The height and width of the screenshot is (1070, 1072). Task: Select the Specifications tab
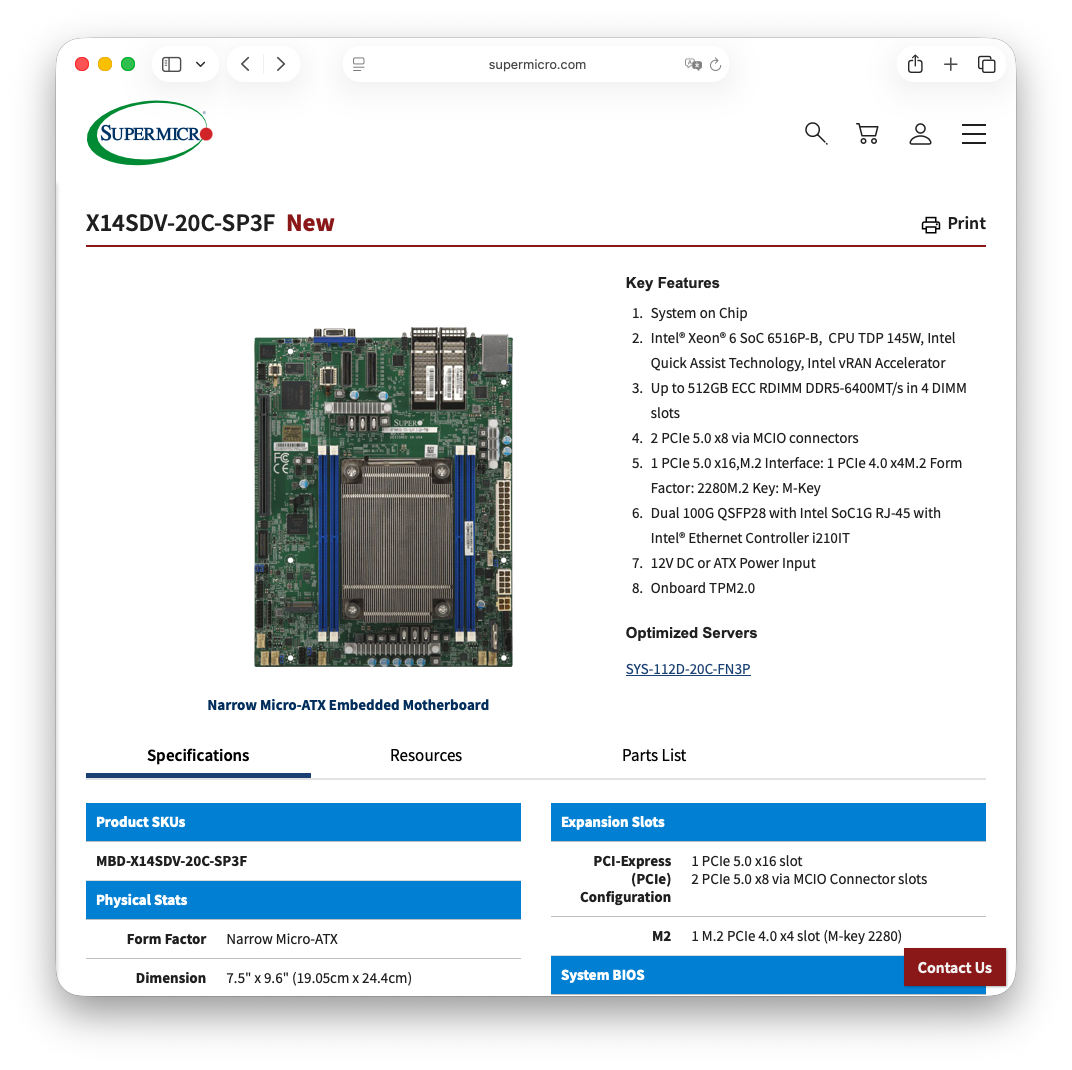(198, 755)
